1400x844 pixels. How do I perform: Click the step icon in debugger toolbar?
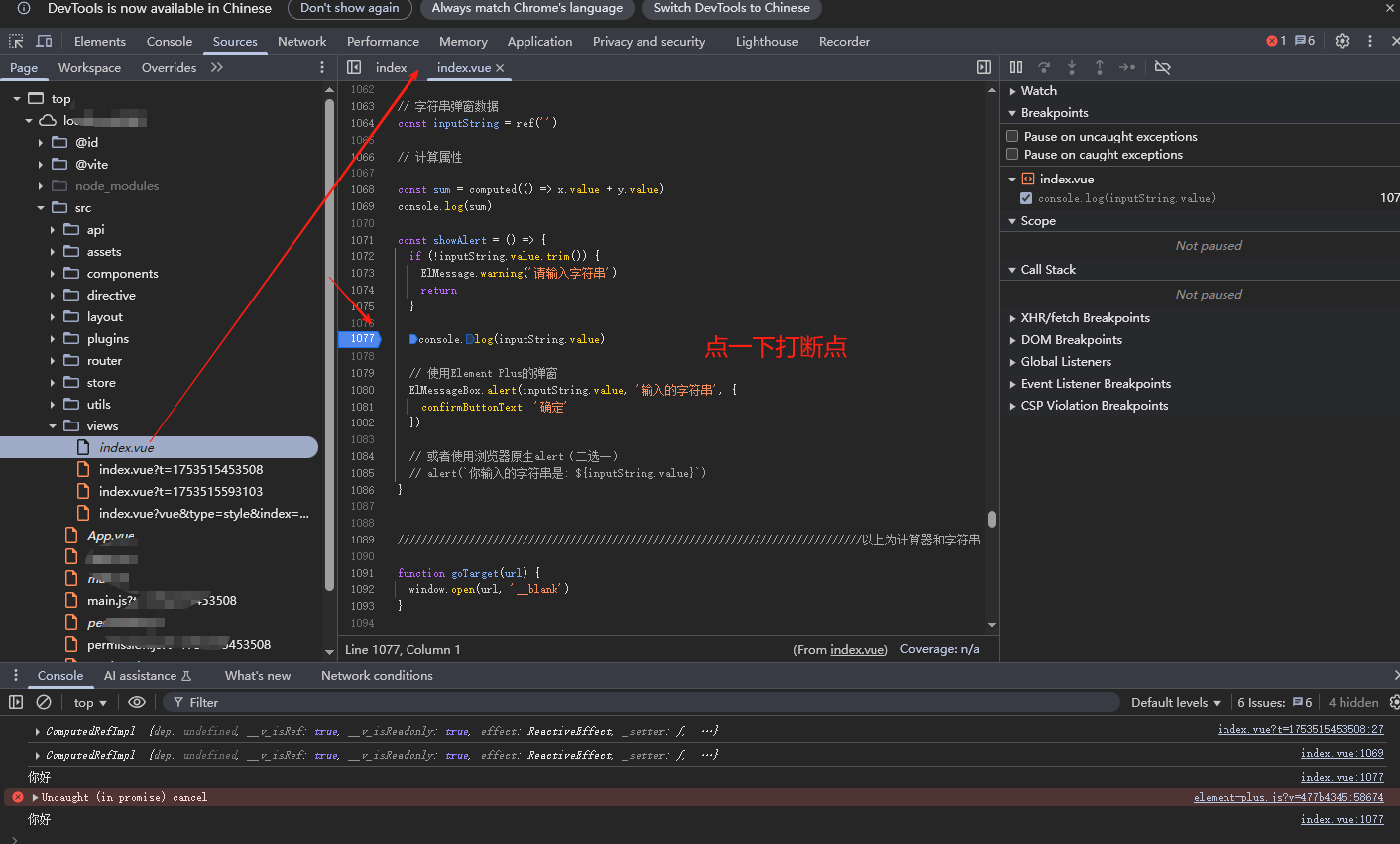[x=1127, y=67]
